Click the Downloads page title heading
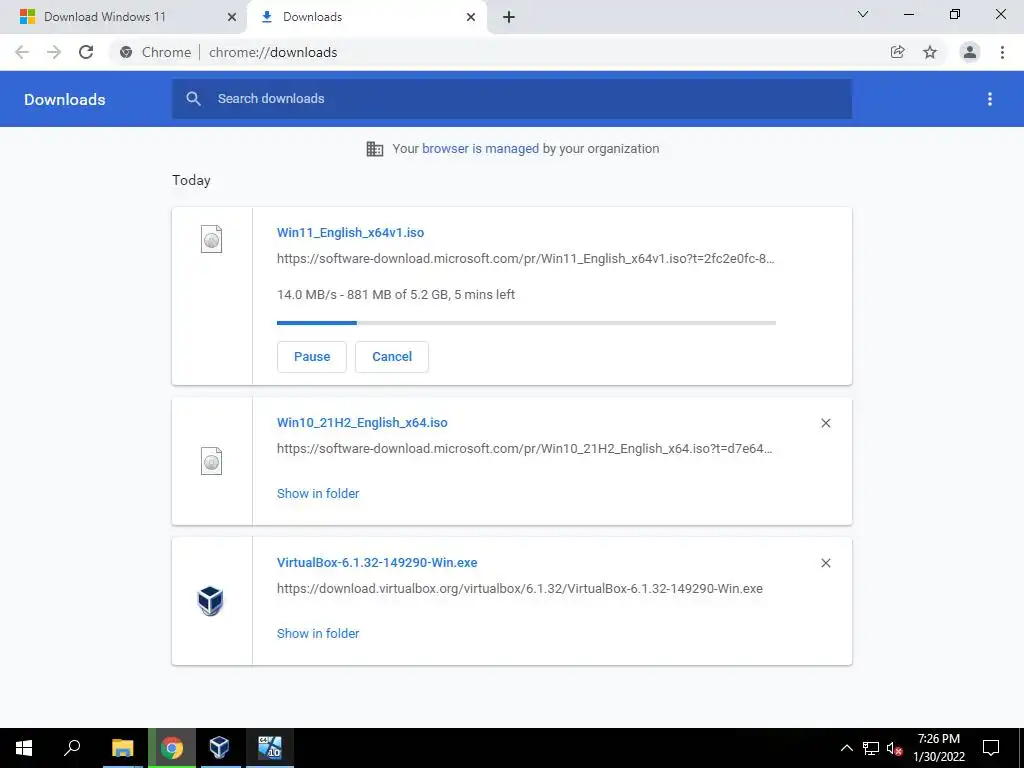The image size is (1024, 768). 65,99
